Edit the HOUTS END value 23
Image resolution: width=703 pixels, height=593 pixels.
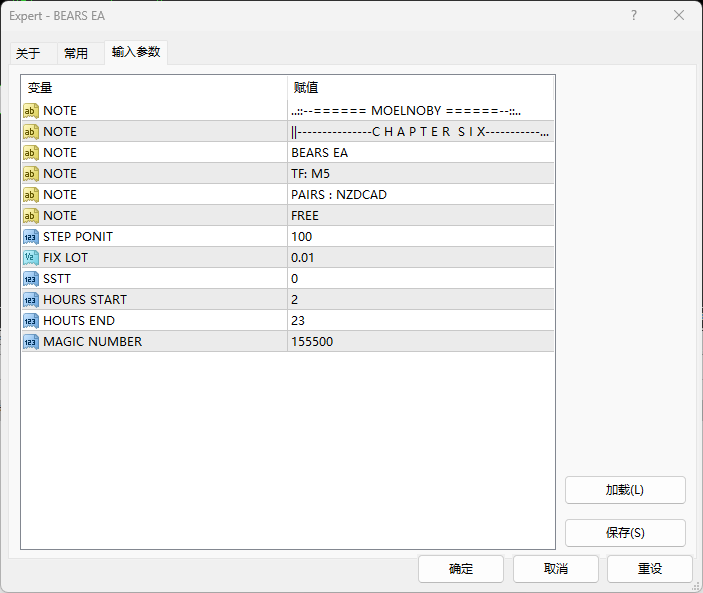[421, 321]
